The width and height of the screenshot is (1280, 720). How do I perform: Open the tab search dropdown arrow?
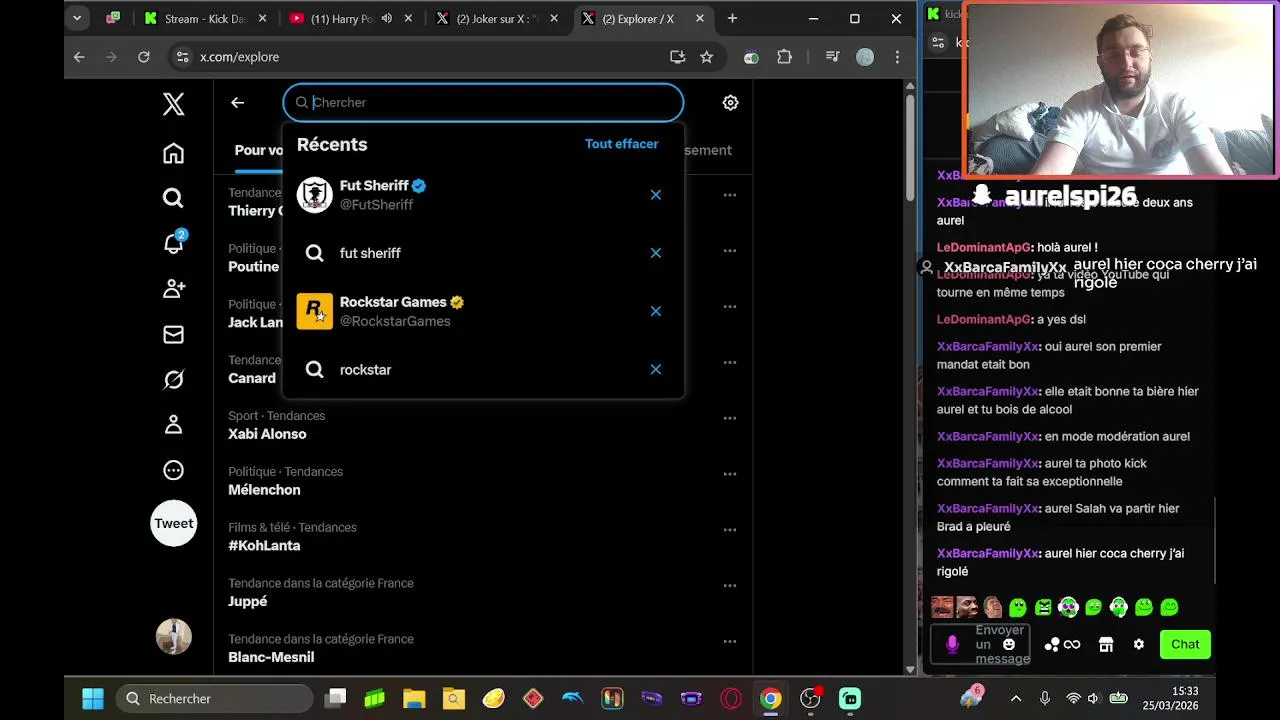coord(77,18)
